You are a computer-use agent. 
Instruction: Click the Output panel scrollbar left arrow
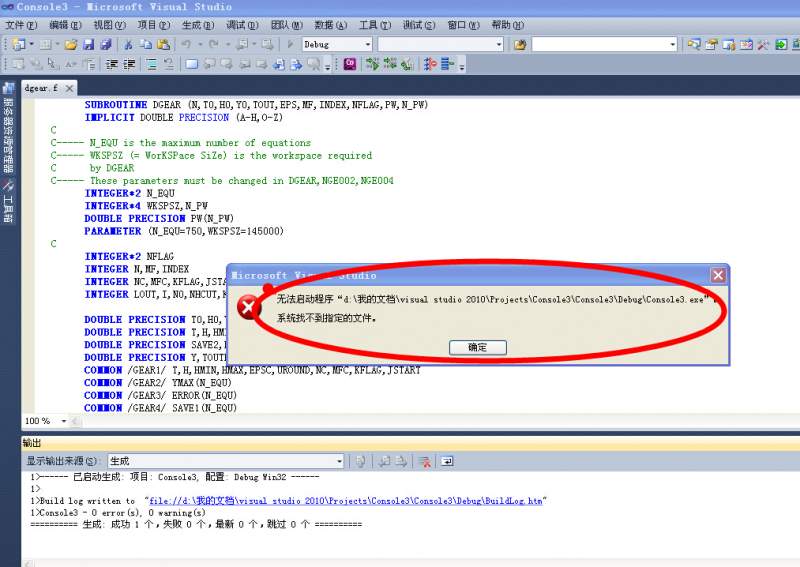click(29, 563)
